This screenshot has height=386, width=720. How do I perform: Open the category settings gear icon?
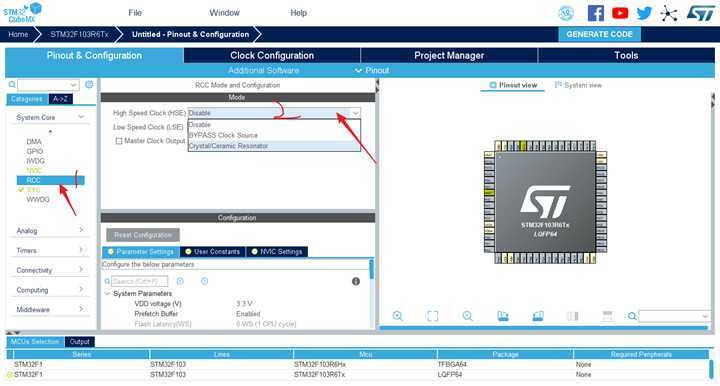click(89, 84)
